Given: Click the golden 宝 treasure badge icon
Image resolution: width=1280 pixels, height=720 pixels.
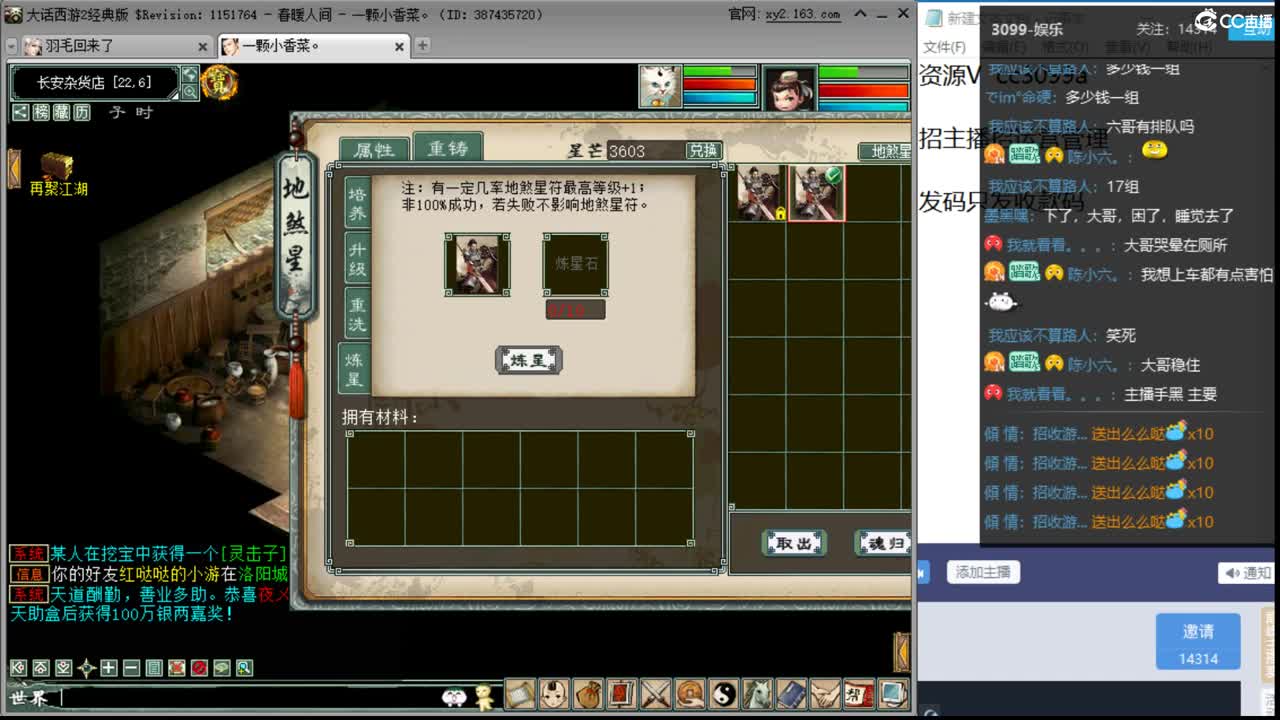Looking at the screenshot, I should 219,82.
